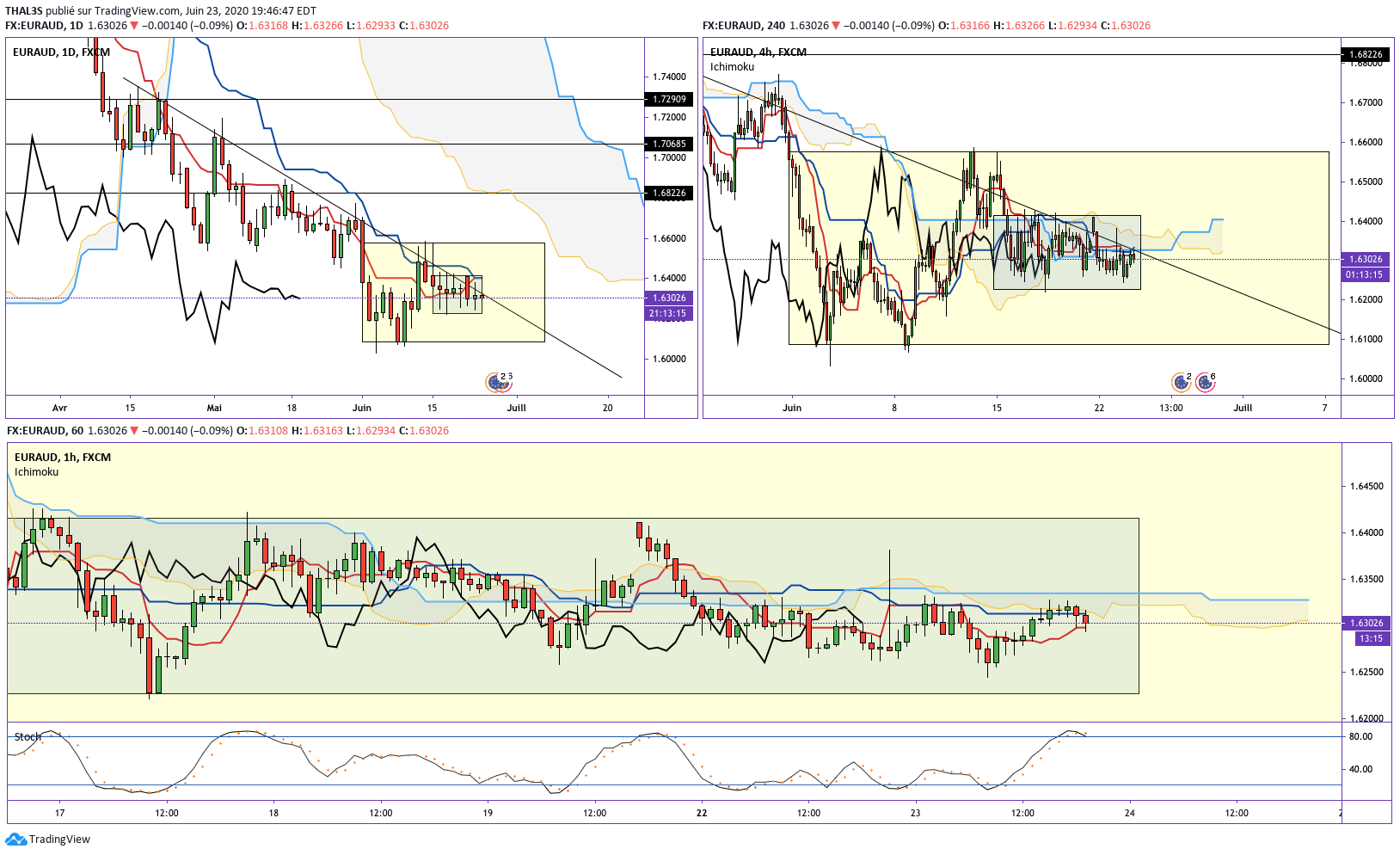The width and height of the screenshot is (1400, 855).
Task: Click the 1.70685 horizontal line price label
Action: (x=669, y=145)
